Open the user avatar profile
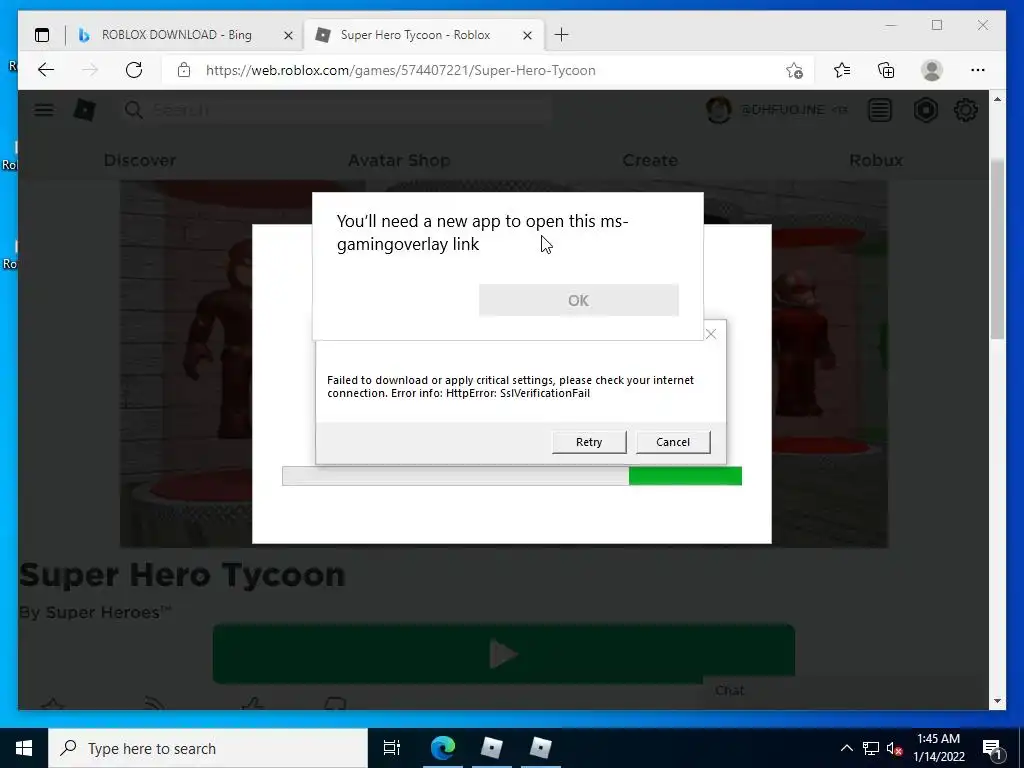The height and width of the screenshot is (768, 1024). (718, 110)
